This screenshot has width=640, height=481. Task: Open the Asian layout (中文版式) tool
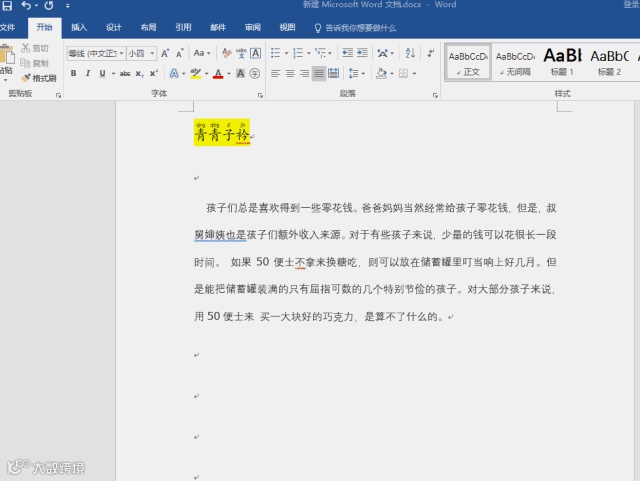coord(383,53)
